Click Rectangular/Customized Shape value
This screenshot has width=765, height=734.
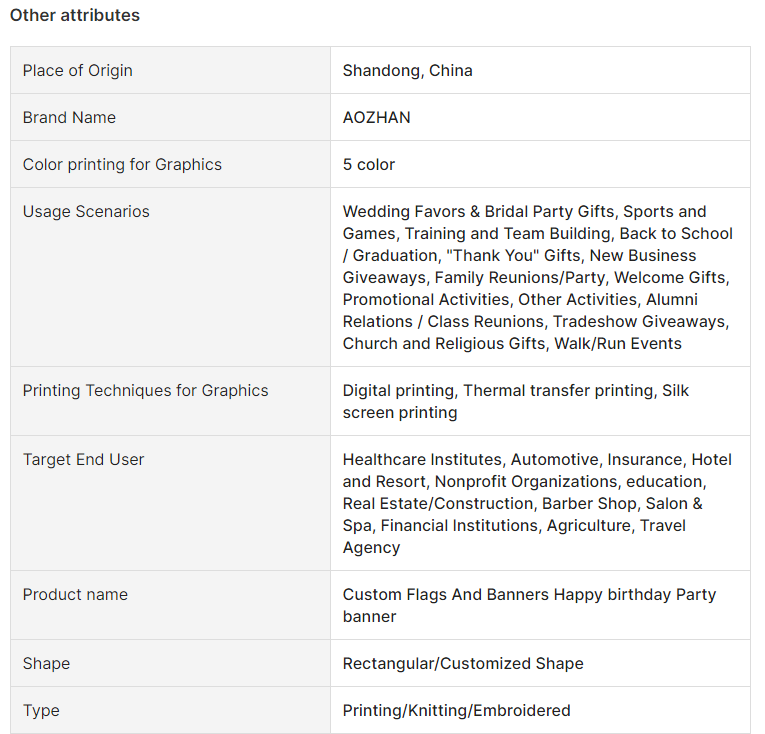pos(463,663)
